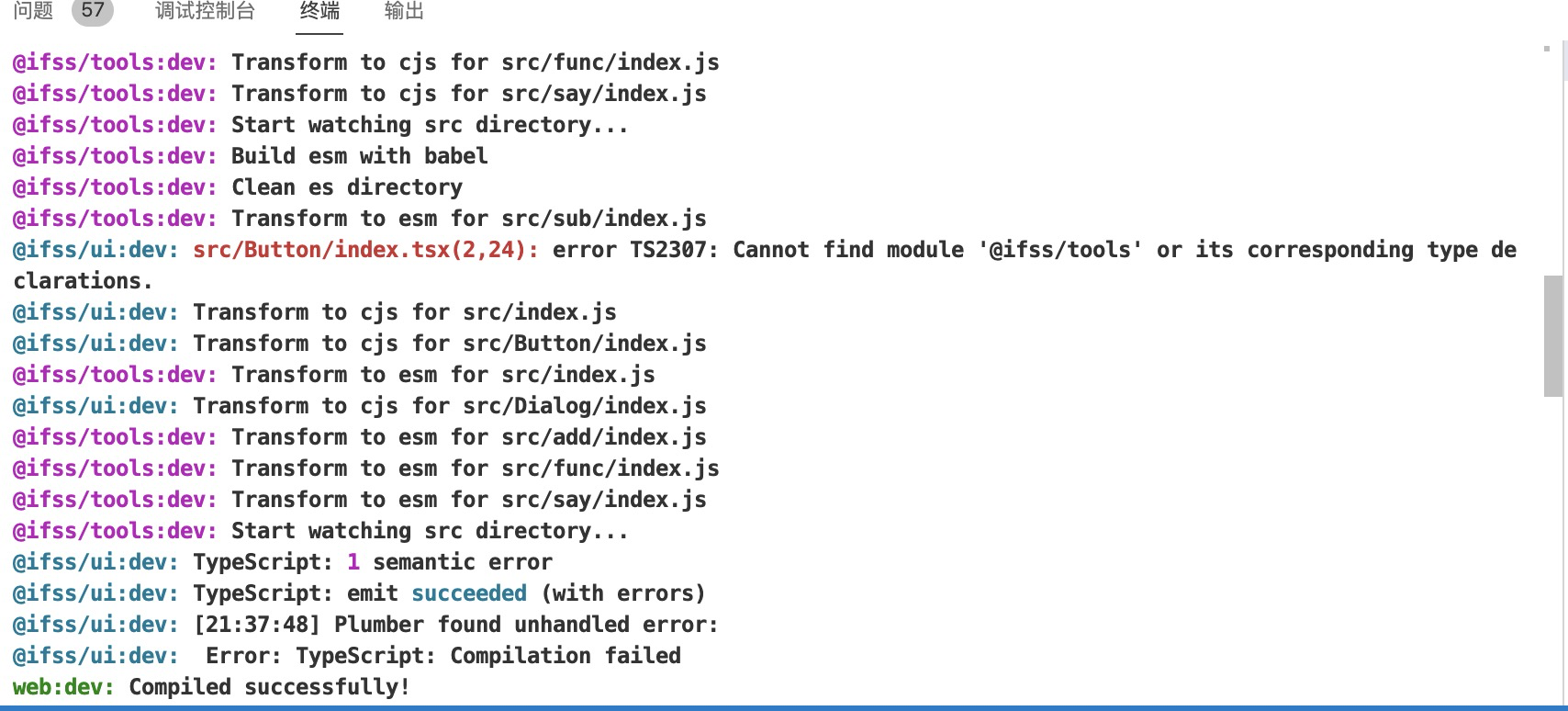Click inside the empty terminal area

(1102, 459)
